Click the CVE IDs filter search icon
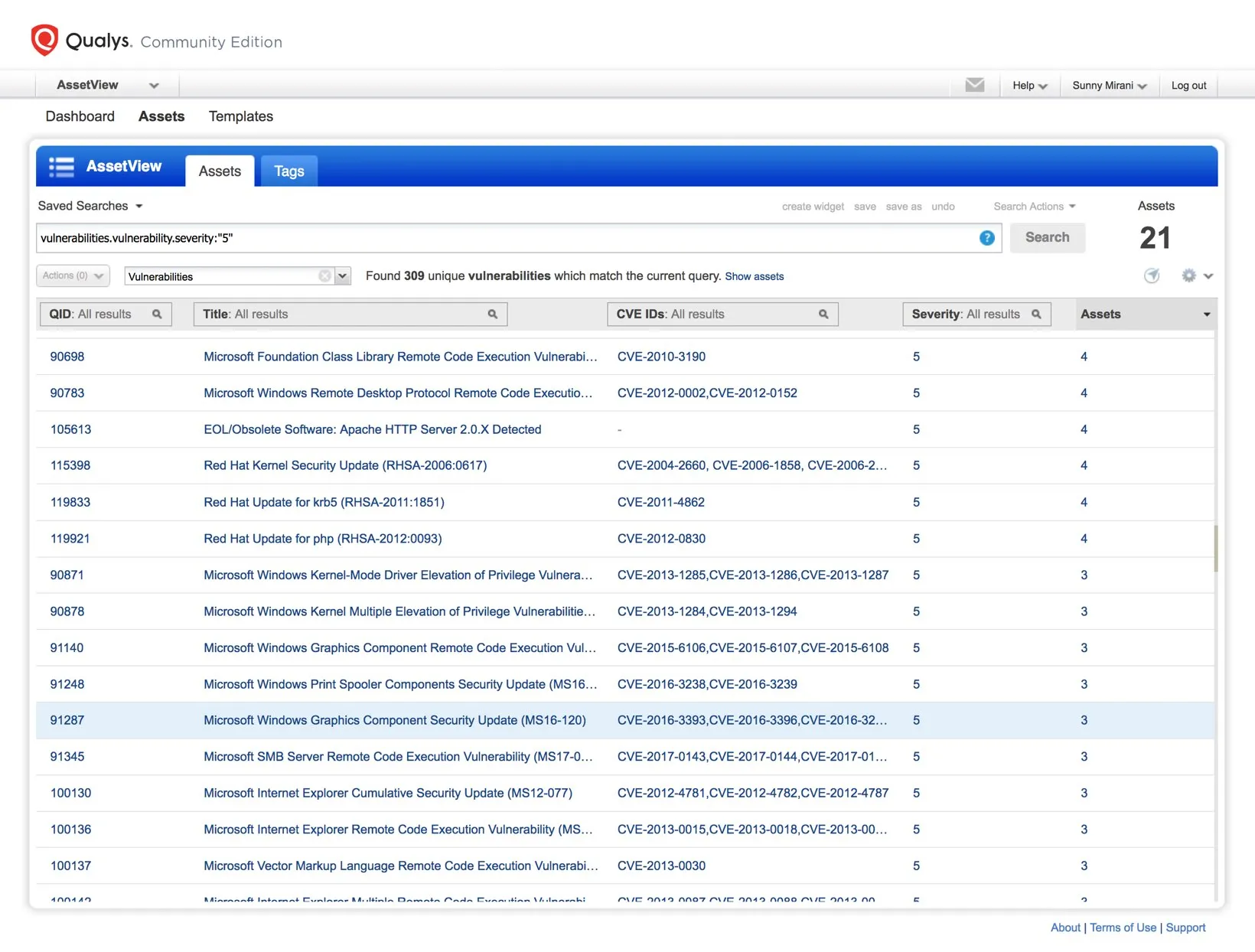This screenshot has height=952, width=1255. [823, 315]
